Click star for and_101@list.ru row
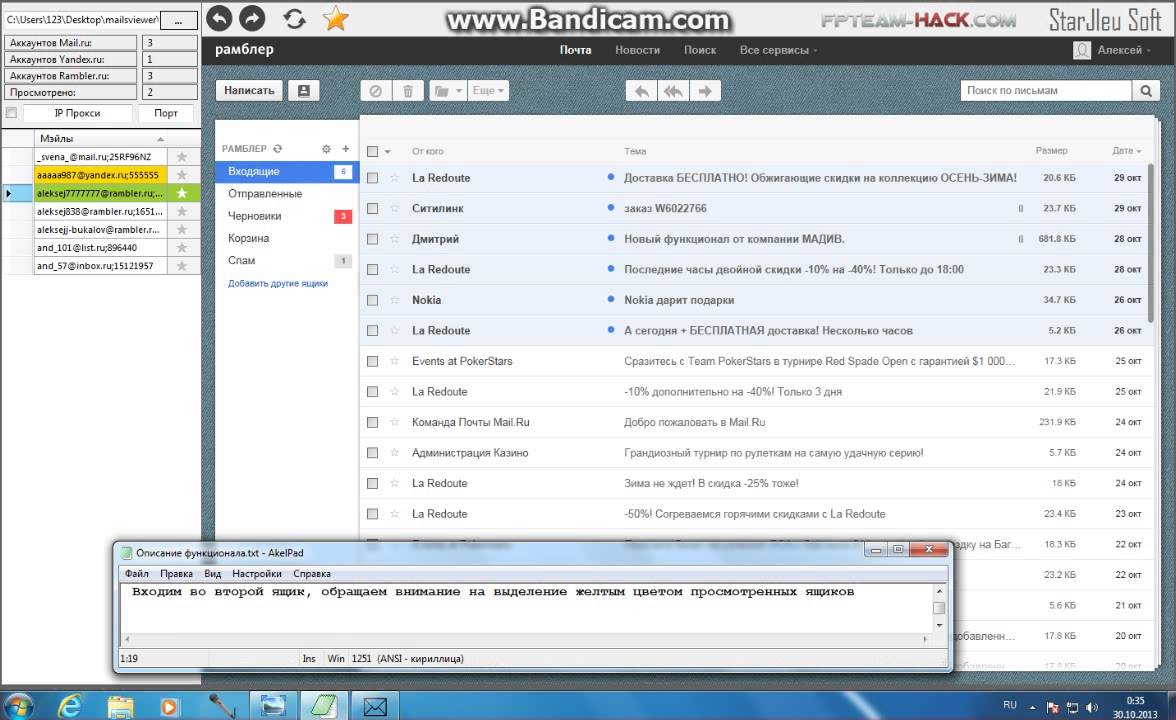 [x=182, y=248]
